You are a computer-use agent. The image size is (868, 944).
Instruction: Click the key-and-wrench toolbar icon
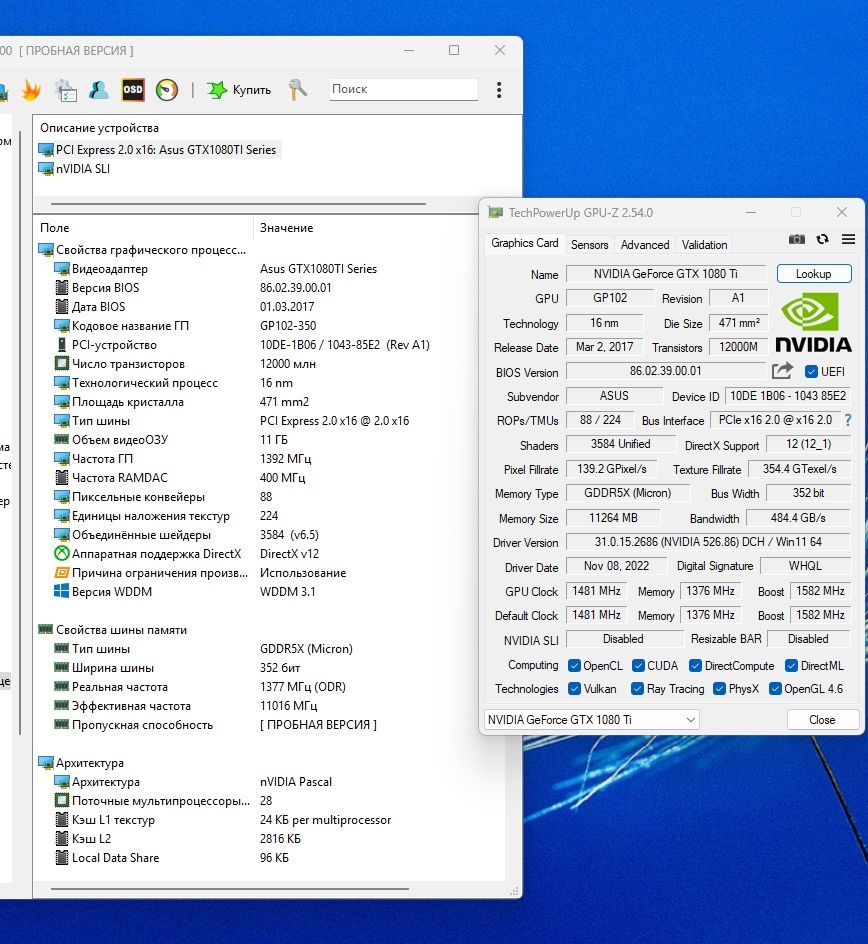click(x=297, y=90)
